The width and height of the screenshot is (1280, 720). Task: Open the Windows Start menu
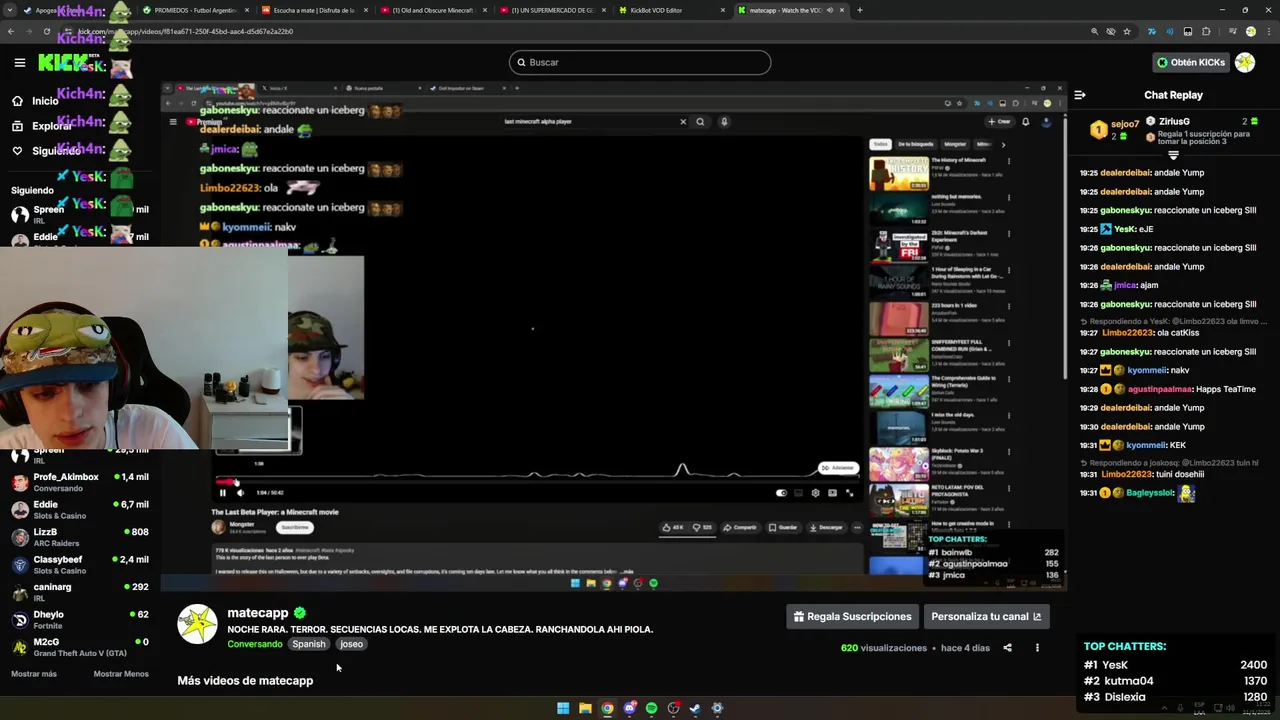(563, 708)
